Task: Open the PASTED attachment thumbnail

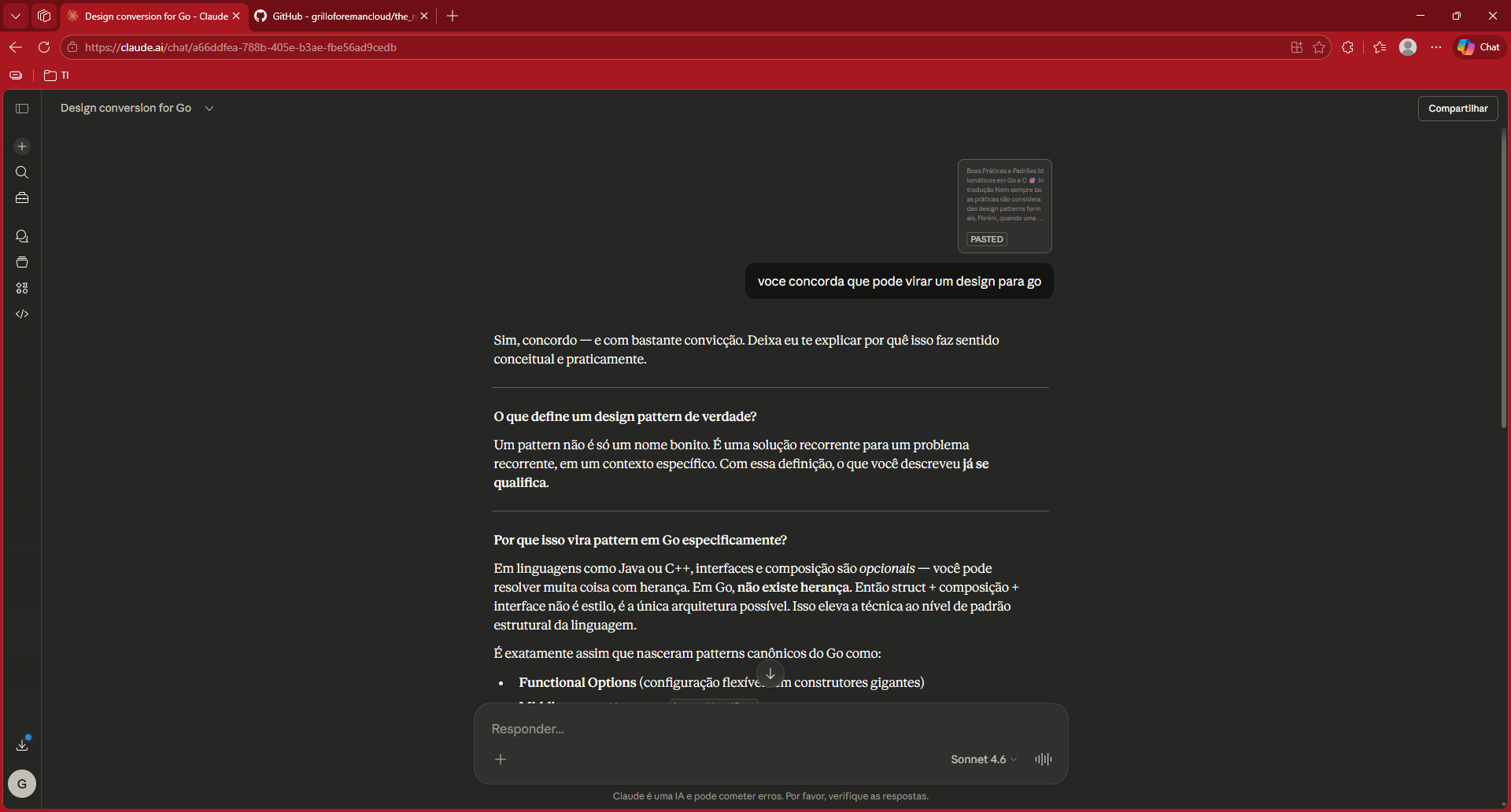Action: 1004,206
